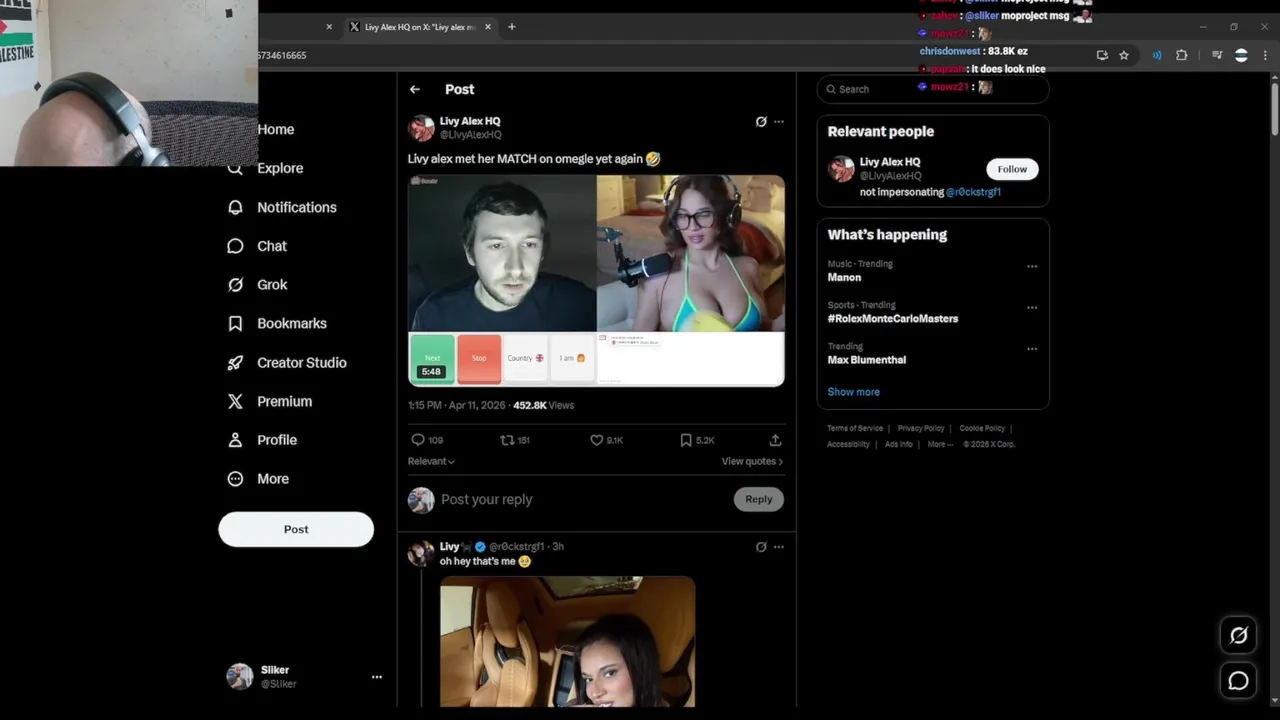The height and width of the screenshot is (720, 1280).
Task: Click the Creator Studio rocket icon
Action: [x=235, y=362]
